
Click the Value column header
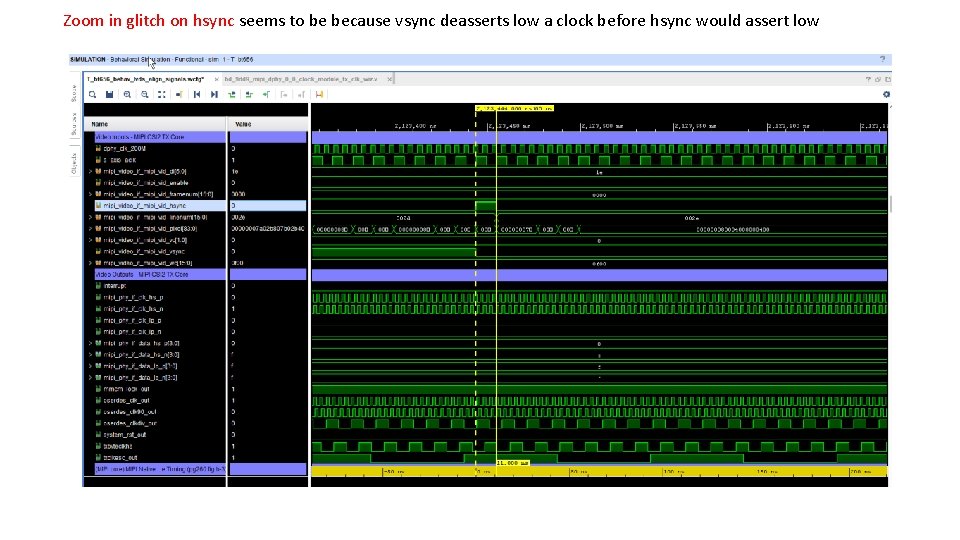coord(268,124)
